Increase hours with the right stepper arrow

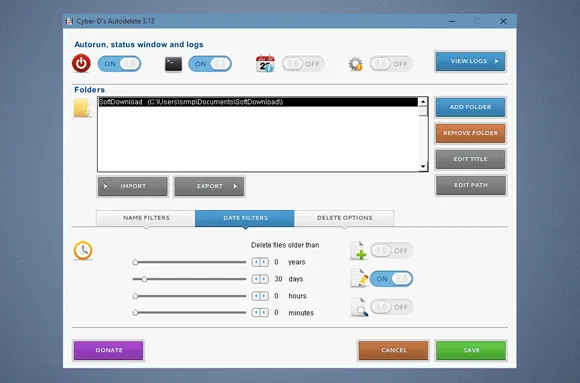click(264, 296)
